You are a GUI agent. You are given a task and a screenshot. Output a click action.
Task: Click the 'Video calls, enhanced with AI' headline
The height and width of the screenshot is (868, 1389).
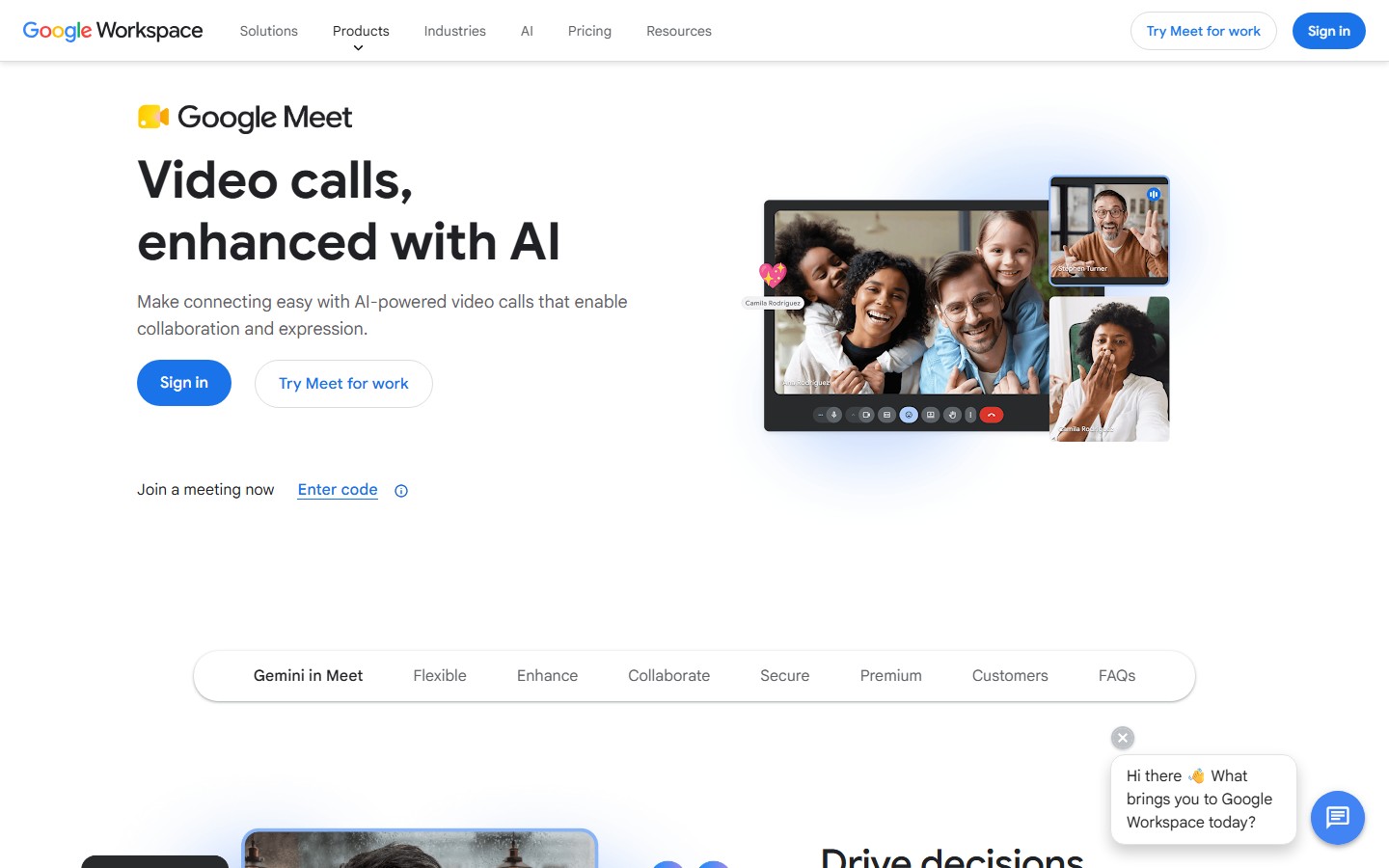tap(348, 210)
